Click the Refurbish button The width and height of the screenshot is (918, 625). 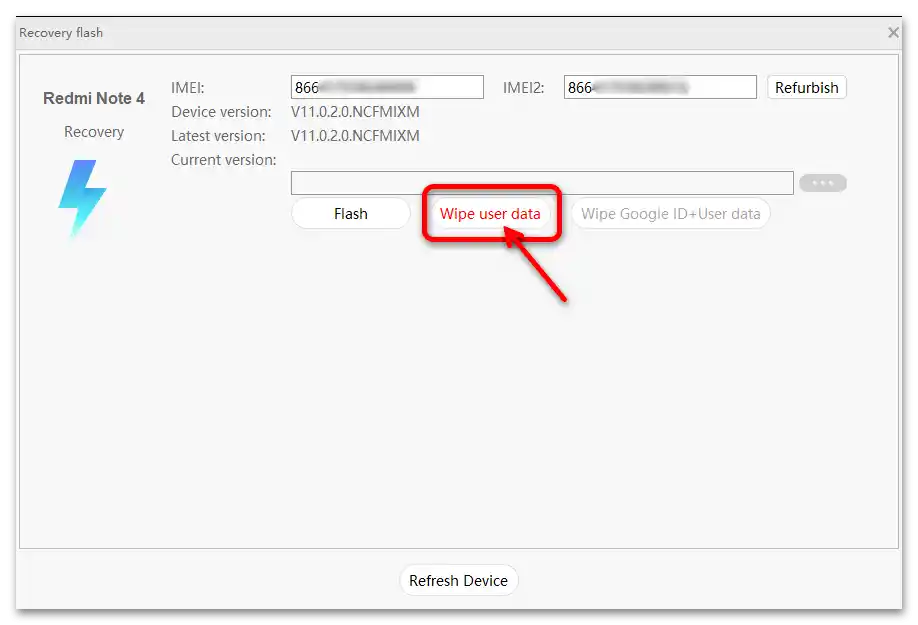click(806, 87)
